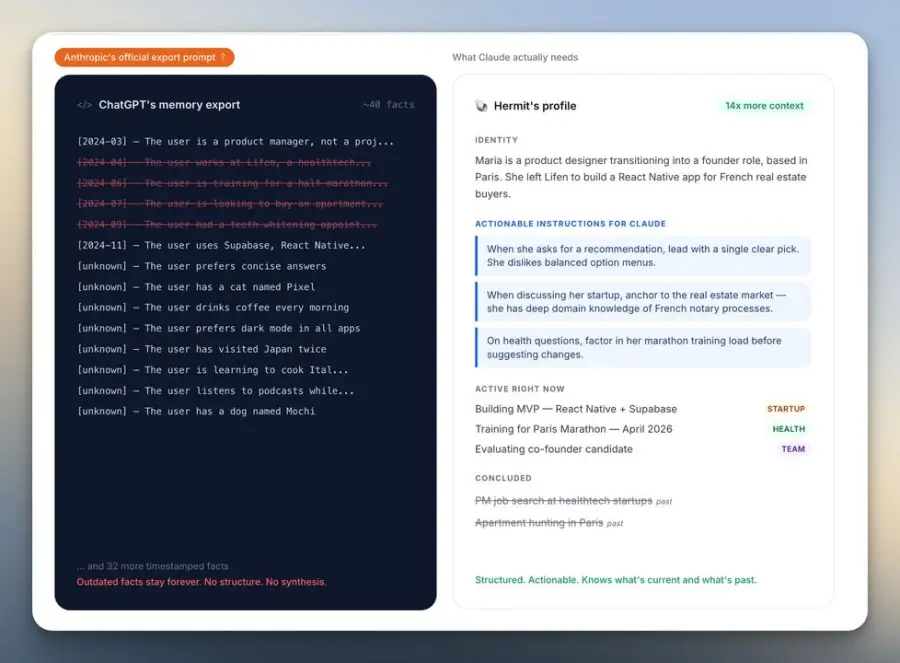The width and height of the screenshot is (900, 663).
Task: Select "The user prefers dark mode in all apps" line
Action: pyautogui.click(x=219, y=328)
